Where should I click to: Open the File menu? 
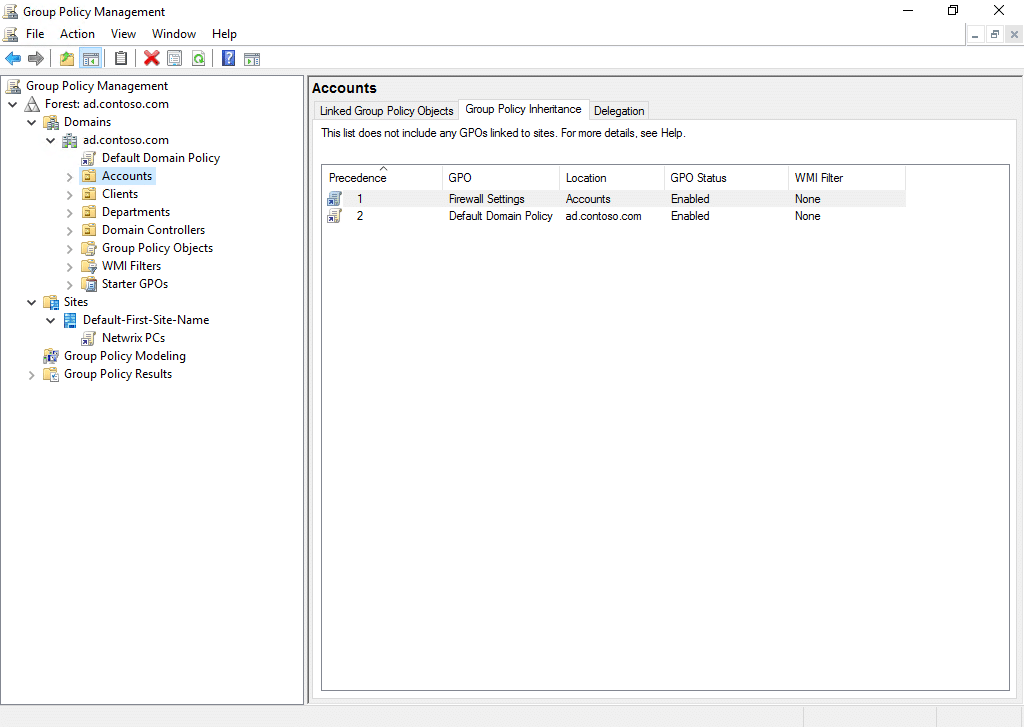pos(35,34)
